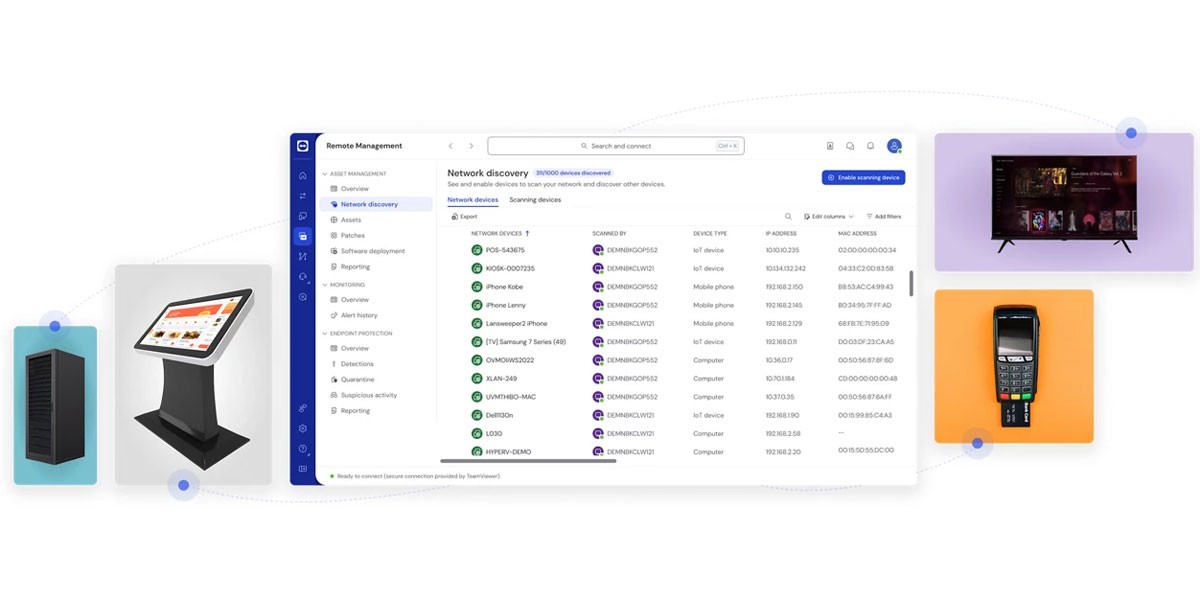Click the Search and connect field
The width and height of the screenshot is (1200, 600).
click(x=615, y=146)
